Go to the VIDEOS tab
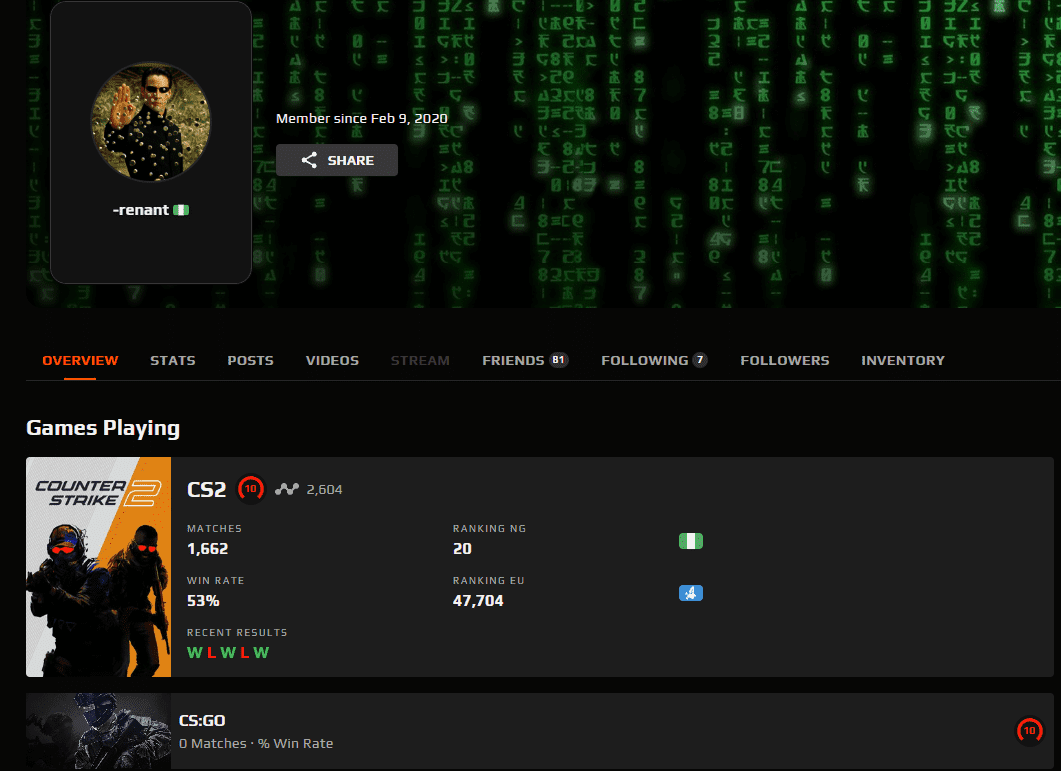Screen dimensions: 1061x771 pyautogui.click(x=332, y=360)
